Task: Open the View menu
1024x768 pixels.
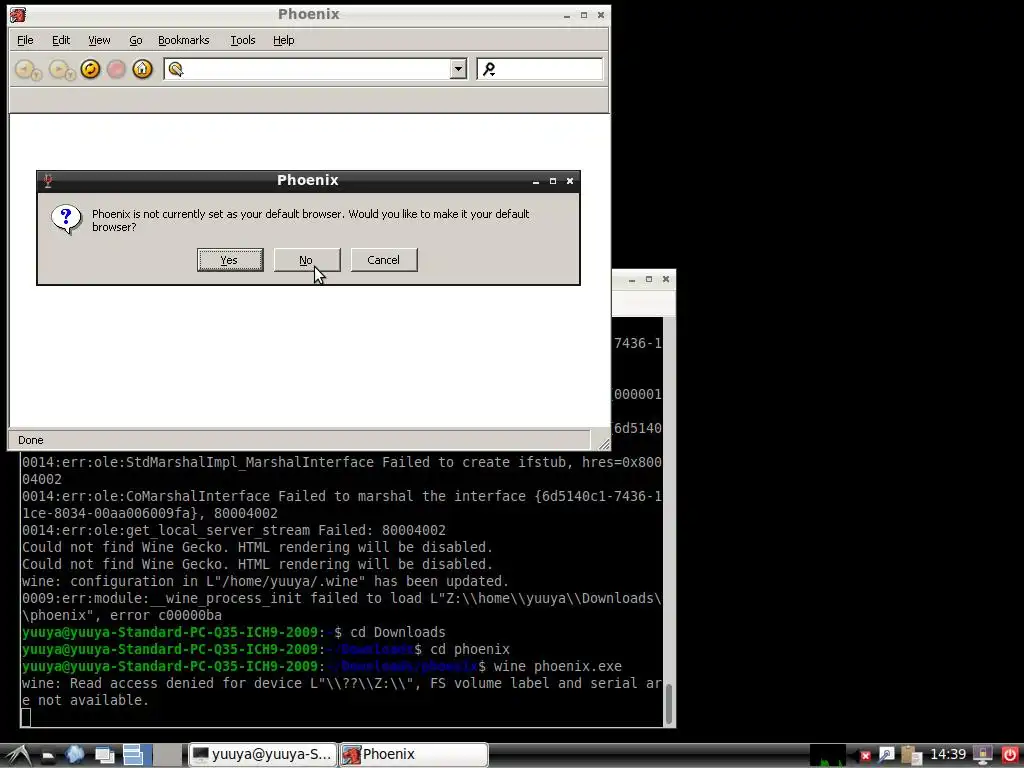Action: click(x=99, y=40)
